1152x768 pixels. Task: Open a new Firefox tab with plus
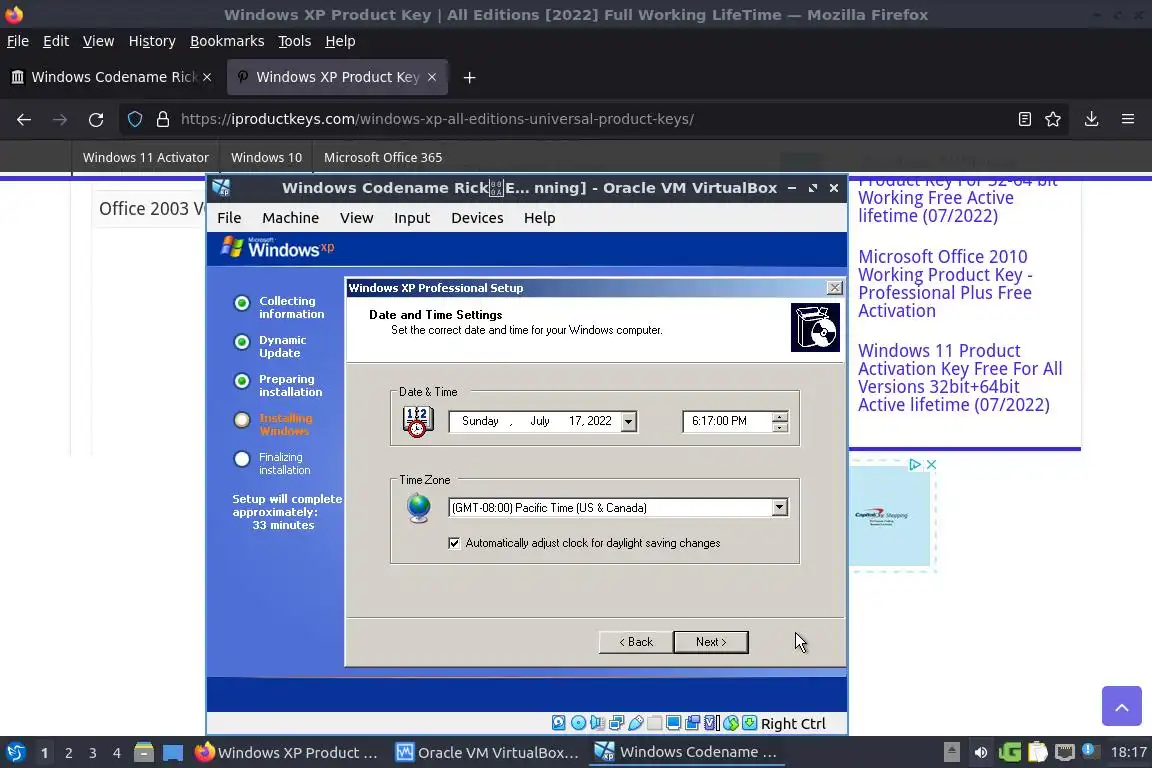point(469,77)
